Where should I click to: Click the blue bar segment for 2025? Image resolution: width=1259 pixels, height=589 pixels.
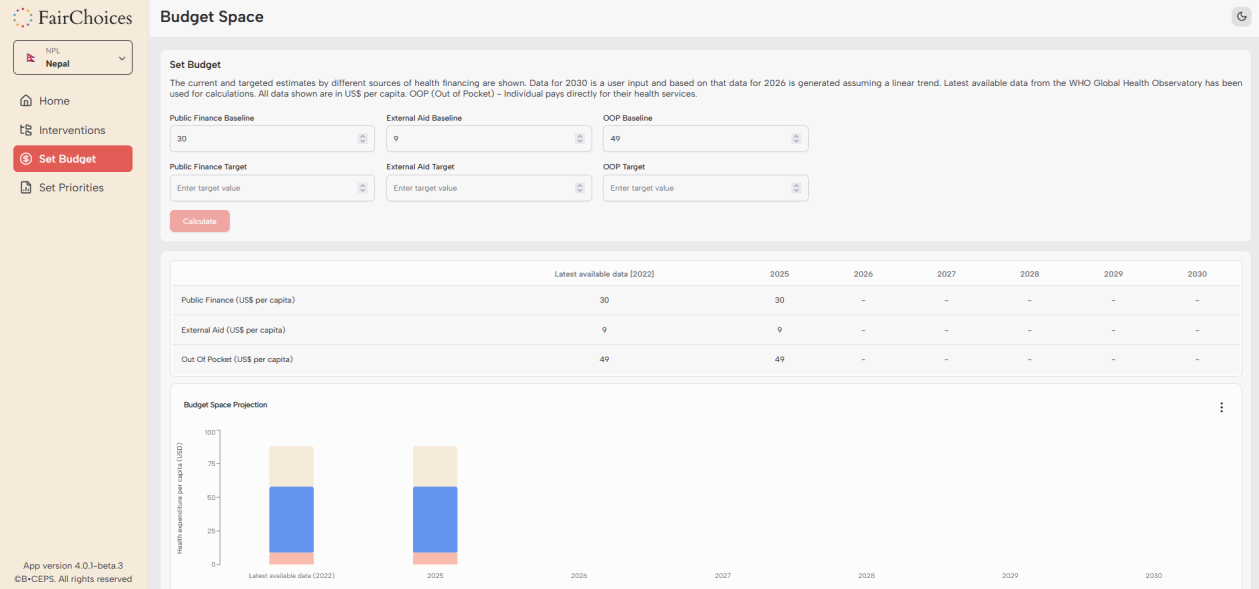coord(435,519)
